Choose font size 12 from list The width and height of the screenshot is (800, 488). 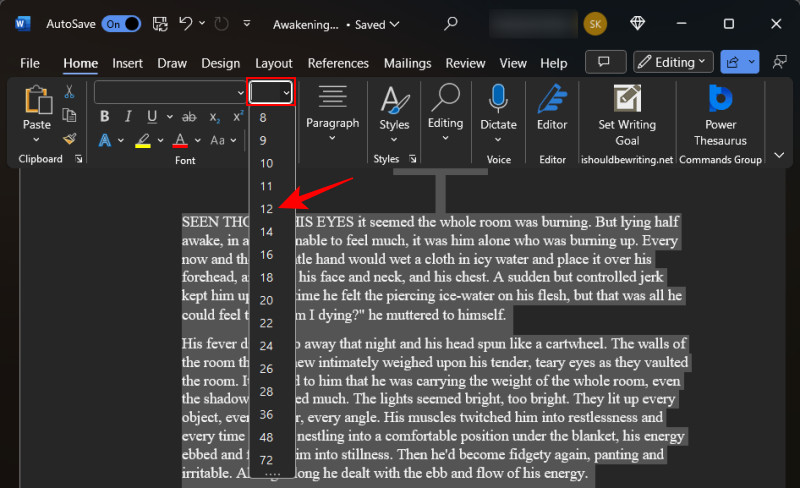coord(267,209)
